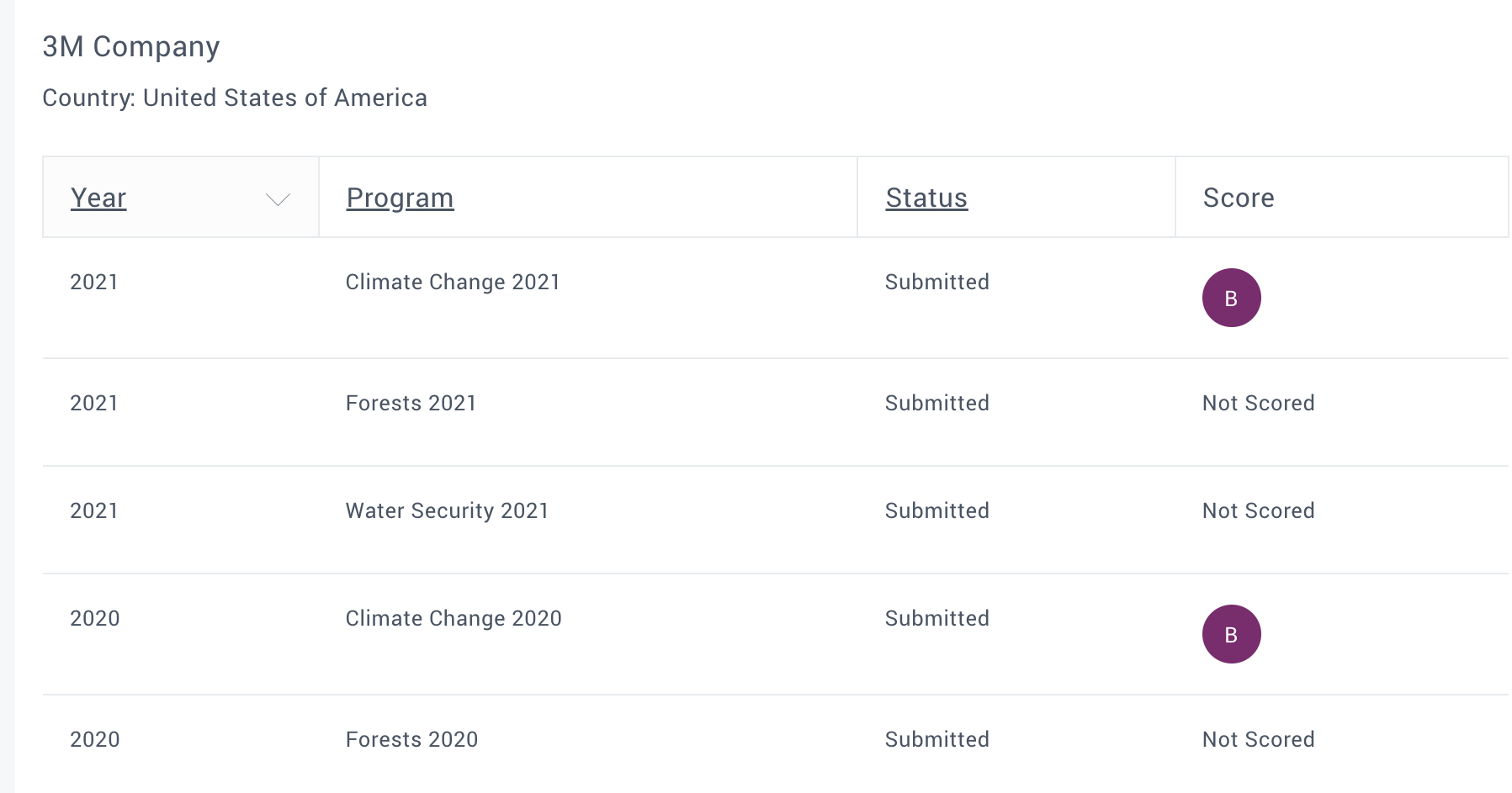Sort the table by Year header
The height and width of the screenshot is (793, 1512).
pyautogui.click(x=98, y=198)
